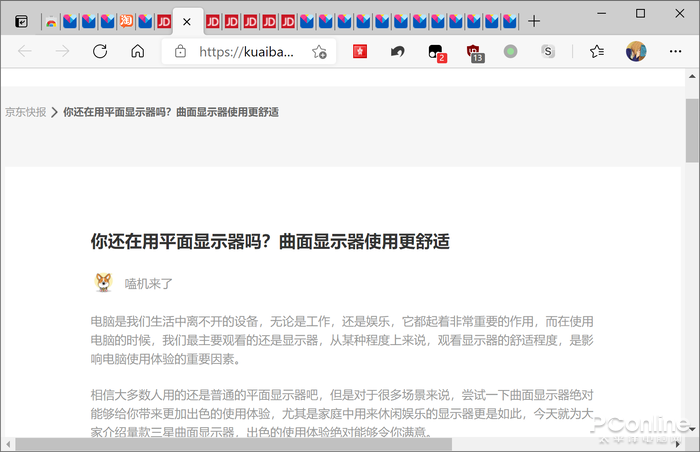Go back to the previous page
The image size is (700, 452).
[x=25, y=51]
